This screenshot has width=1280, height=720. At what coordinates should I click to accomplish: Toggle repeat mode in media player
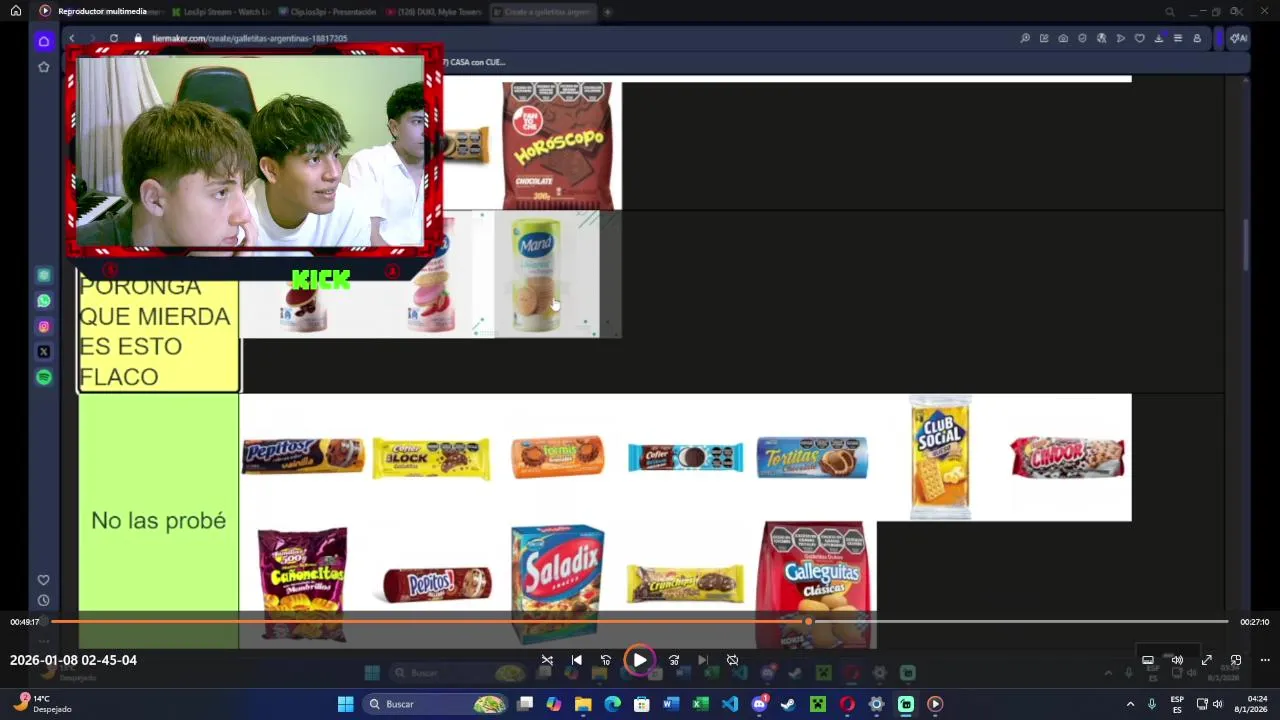732,660
